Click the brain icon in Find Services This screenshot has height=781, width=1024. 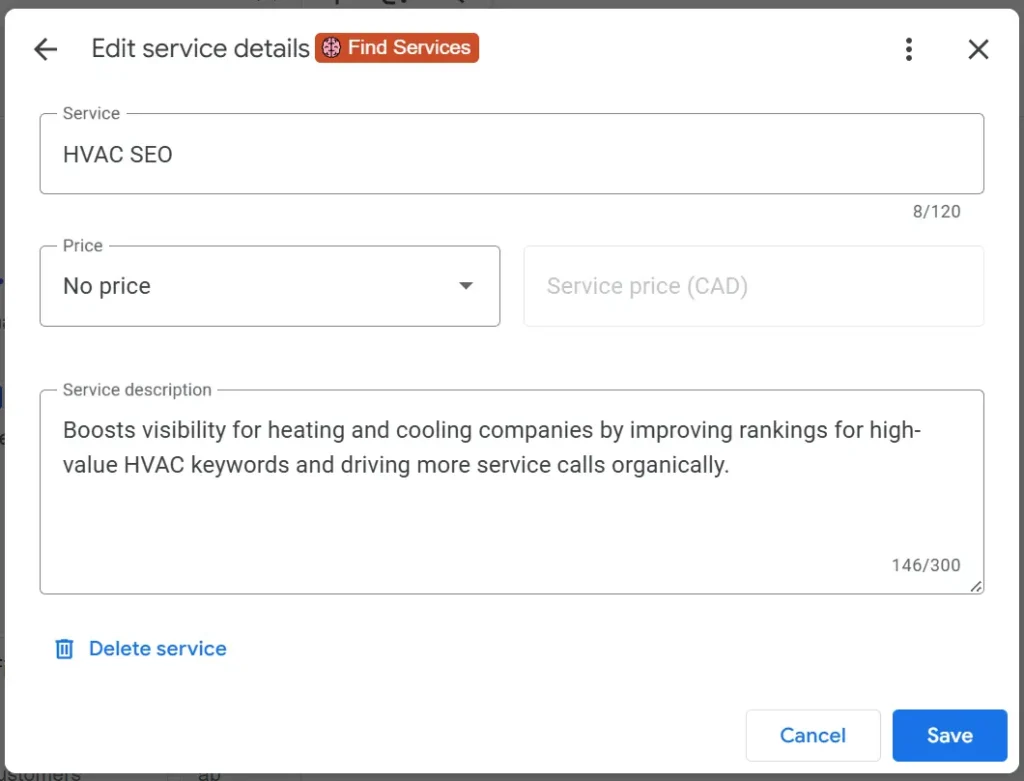click(x=331, y=48)
